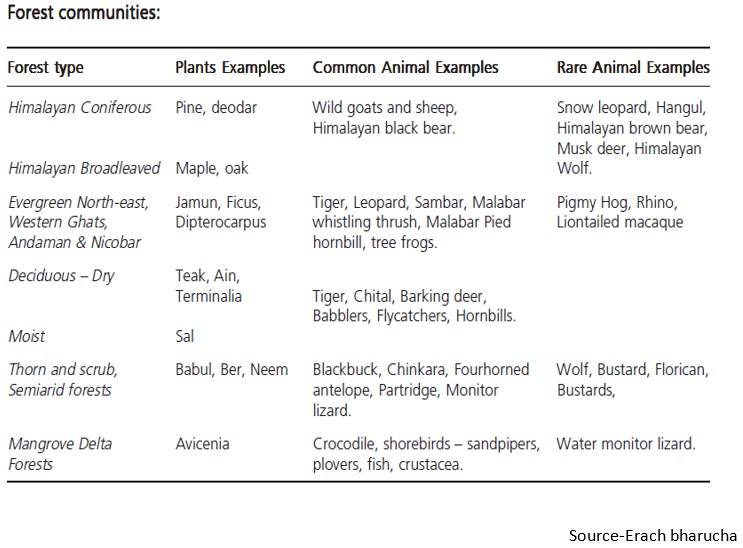Click the "Source-Erach bharucha" credit text

651,535
